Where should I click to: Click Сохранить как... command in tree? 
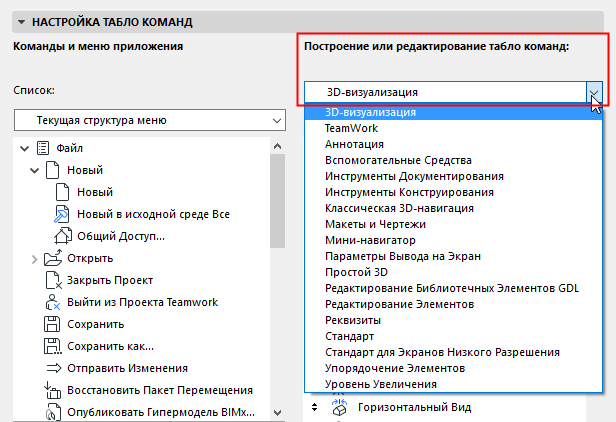110,346
